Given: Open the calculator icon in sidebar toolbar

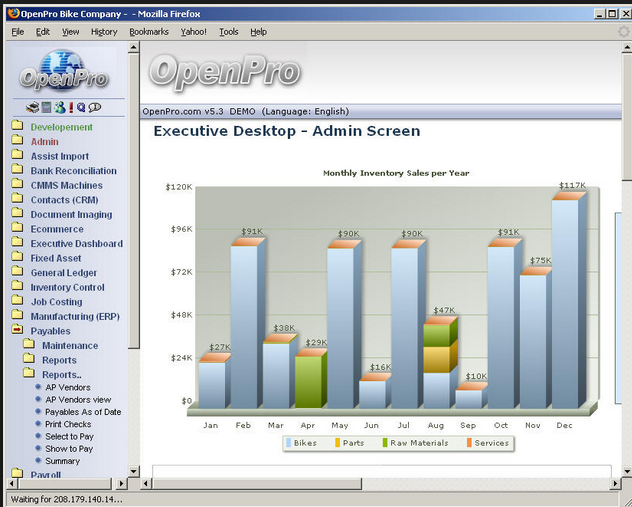Looking at the screenshot, I should click(x=46, y=107).
